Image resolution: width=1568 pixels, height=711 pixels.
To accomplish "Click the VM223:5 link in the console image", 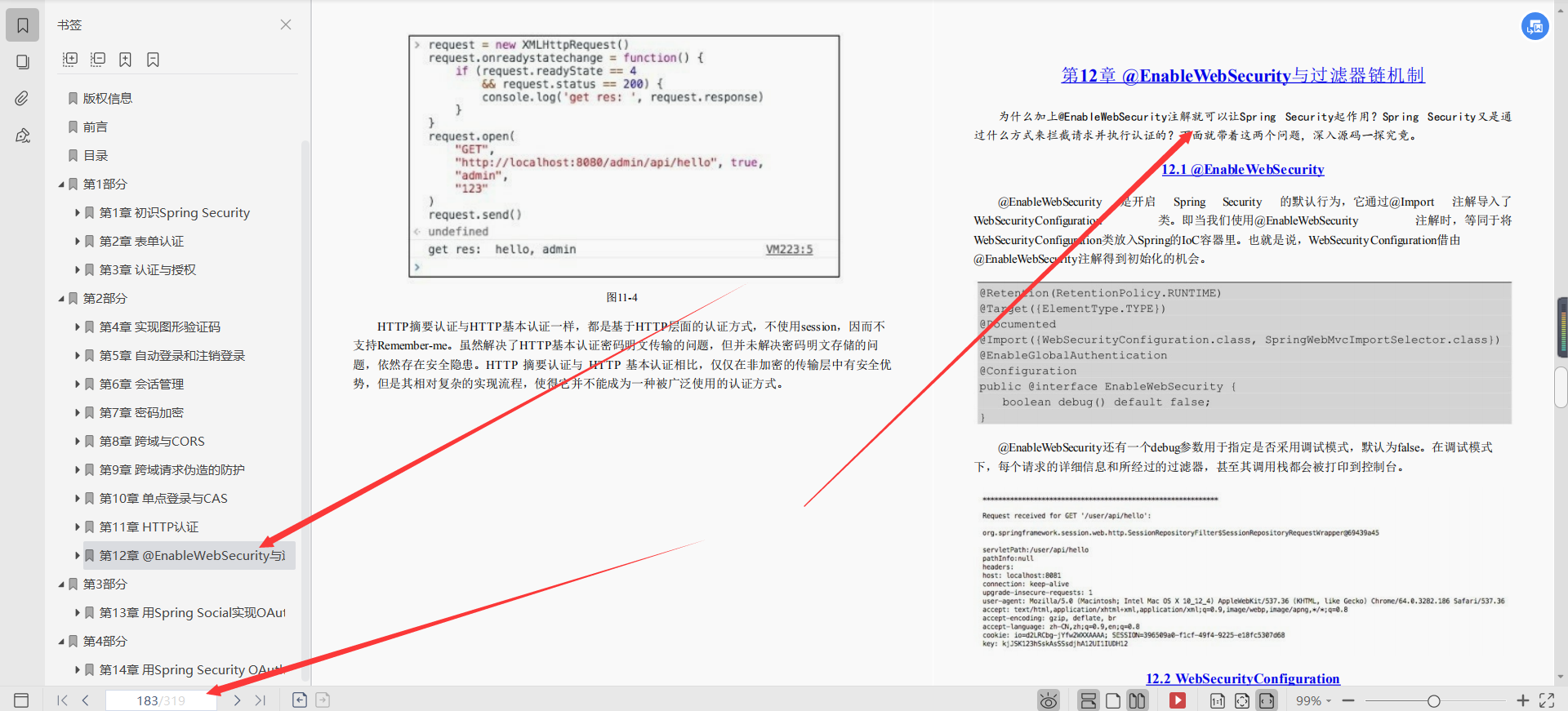I will point(789,249).
